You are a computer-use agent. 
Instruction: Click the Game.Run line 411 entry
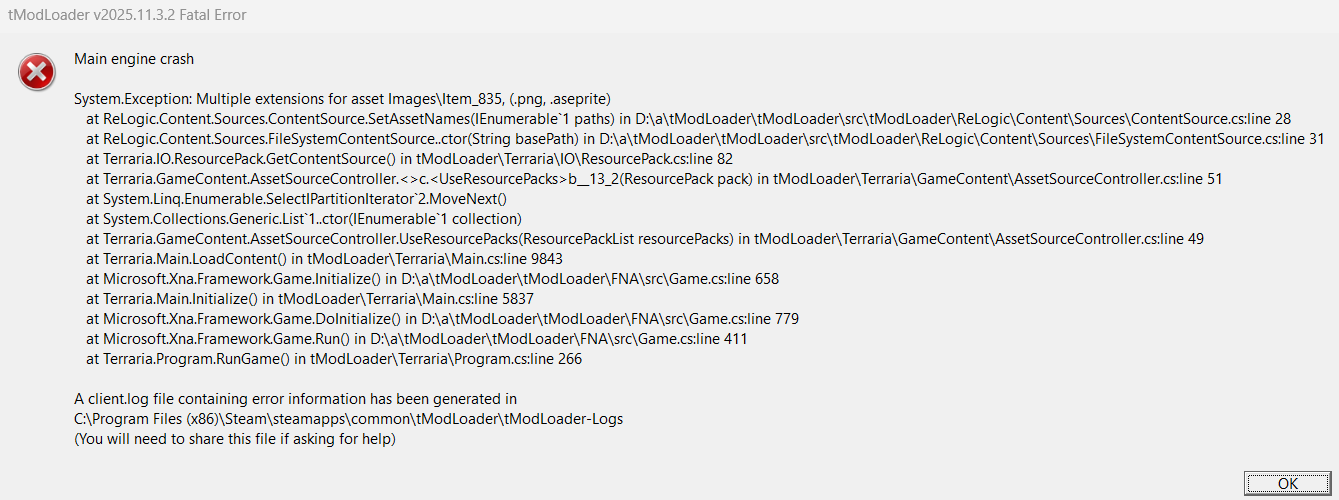click(x=417, y=339)
